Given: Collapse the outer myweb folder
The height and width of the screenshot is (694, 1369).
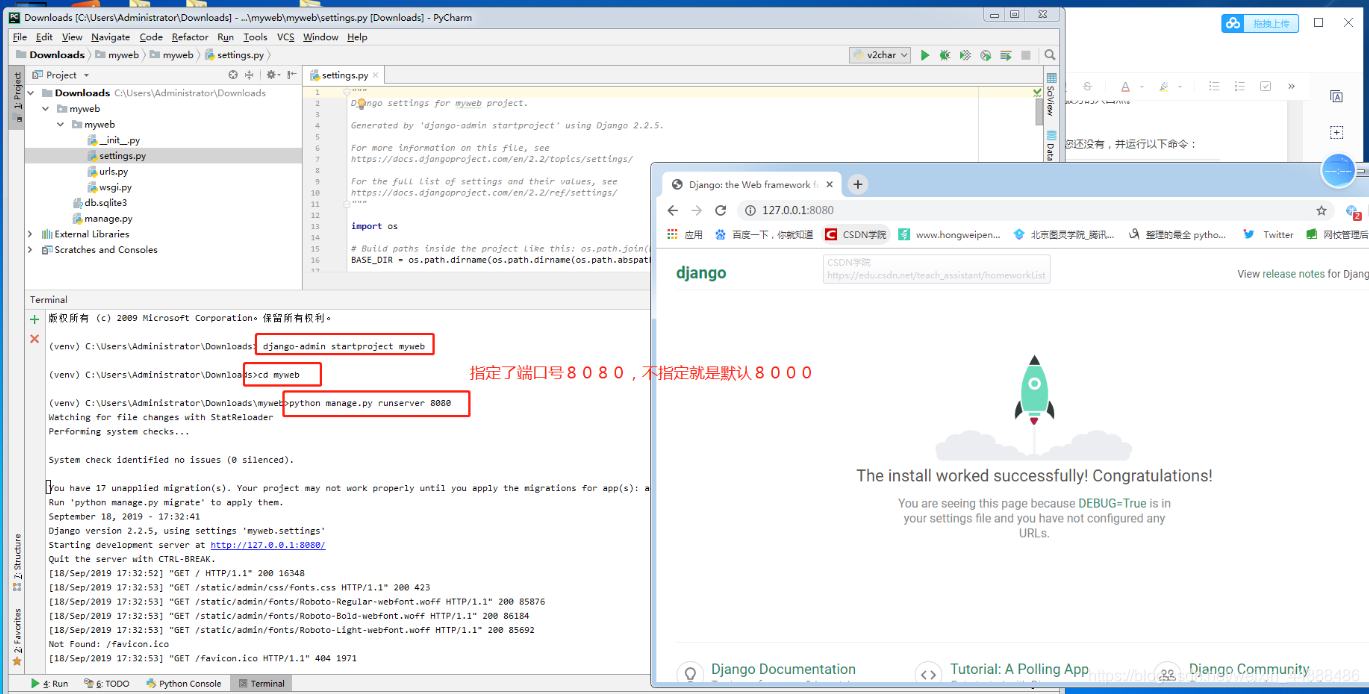Looking at the screenshot, I should (46, 109).
